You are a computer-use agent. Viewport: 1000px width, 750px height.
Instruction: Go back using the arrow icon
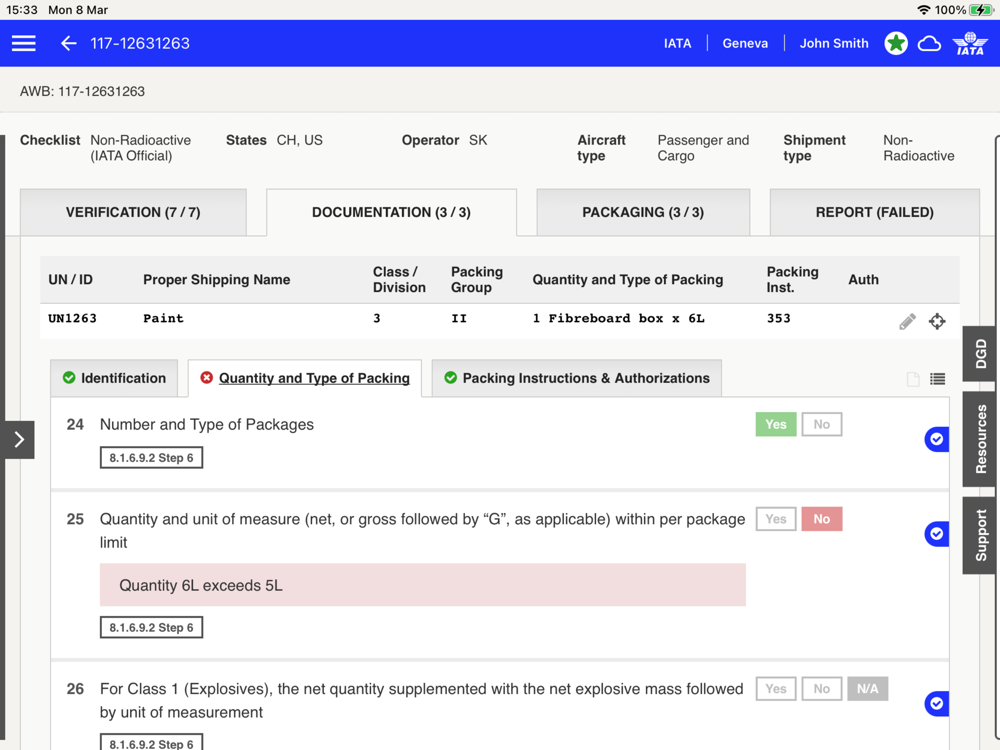[x=68, y=43]
